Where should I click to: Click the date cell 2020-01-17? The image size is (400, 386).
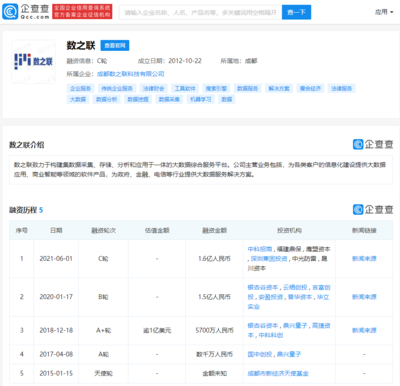click(56, 297)
